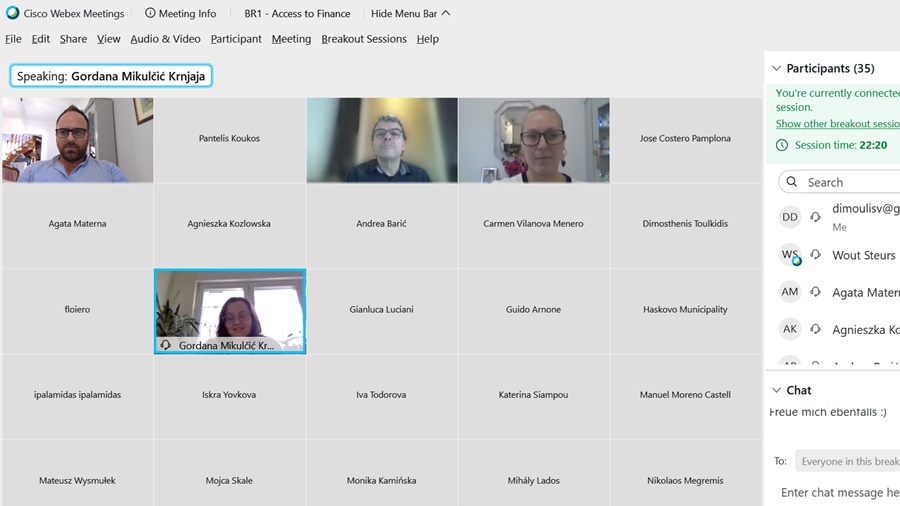Click the participant Search field
900x506 pixels.
click(850, 182)
